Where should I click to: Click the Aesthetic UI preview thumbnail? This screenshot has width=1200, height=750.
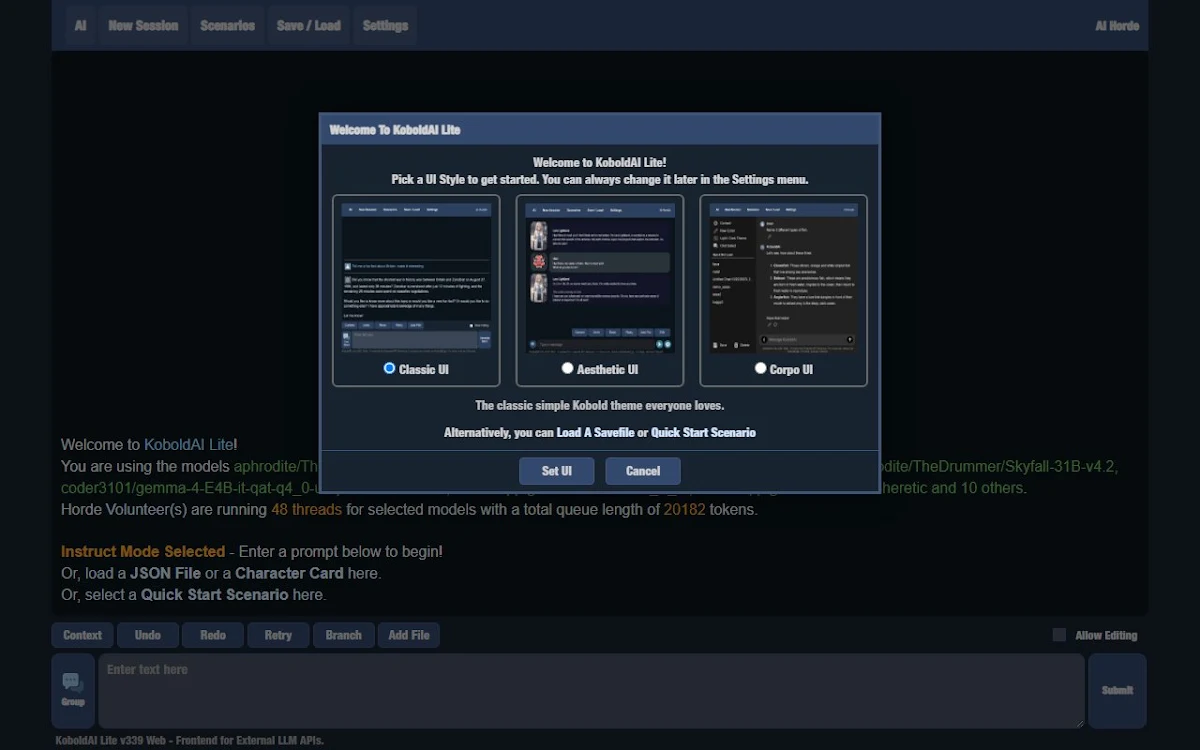600,279
